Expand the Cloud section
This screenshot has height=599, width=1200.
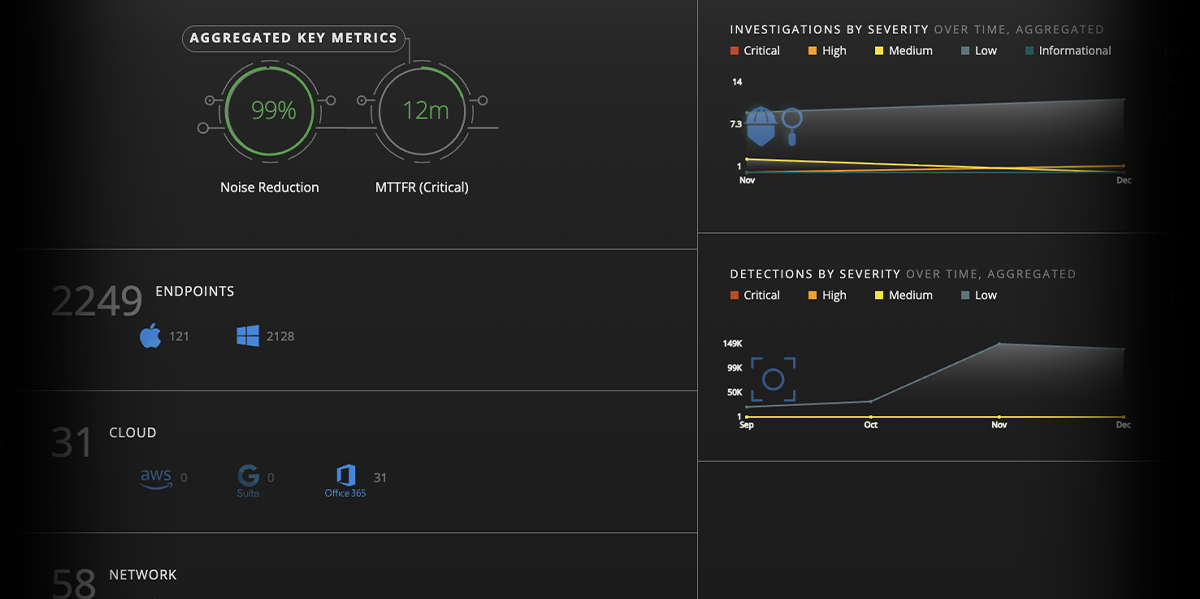[x=131, y=432]
